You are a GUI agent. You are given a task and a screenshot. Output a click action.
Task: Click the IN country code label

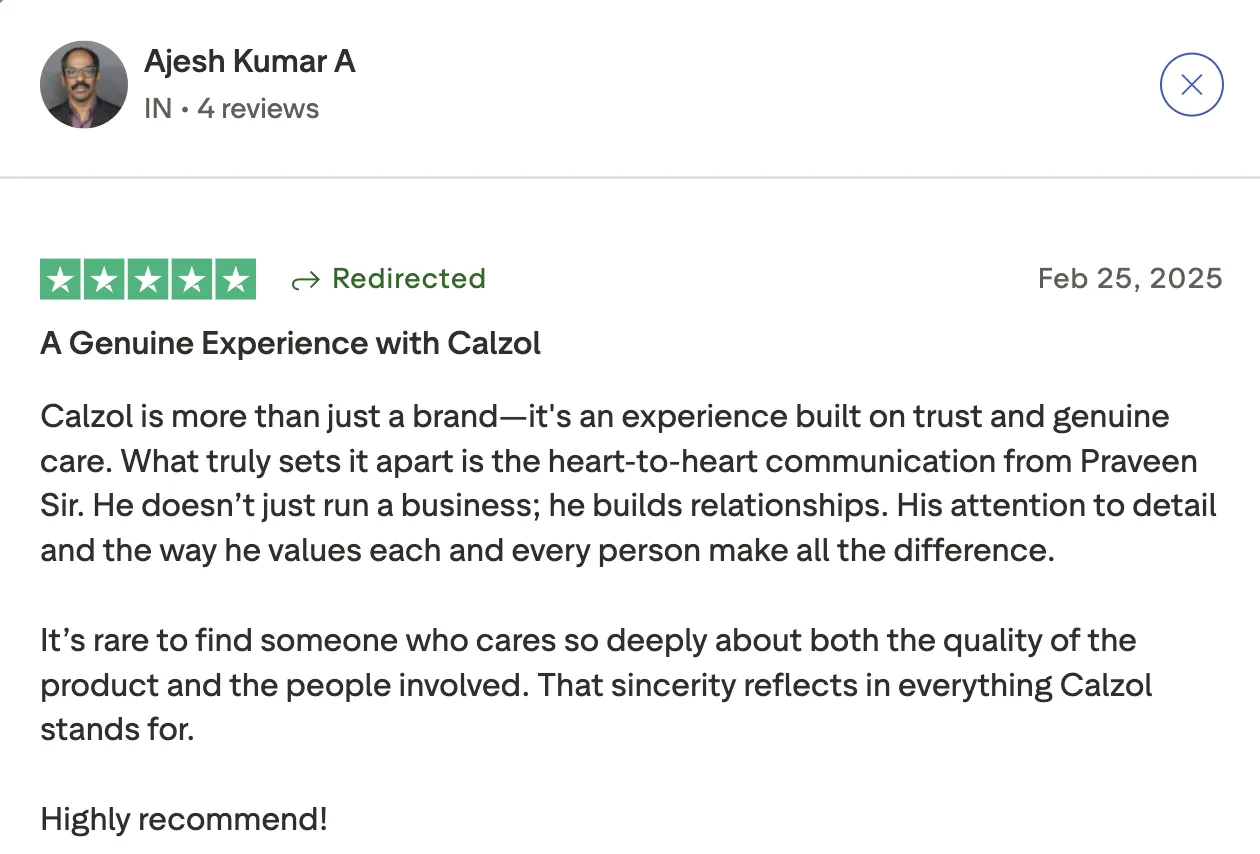point(157,108)
